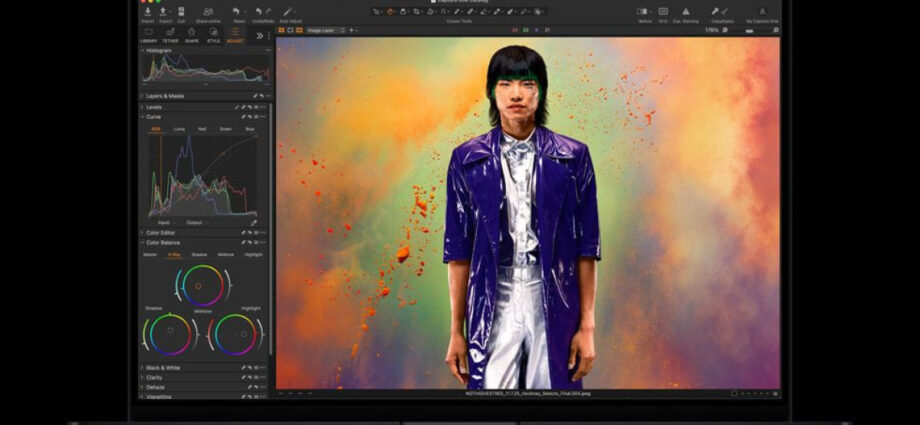Switch to the Library tool tab
The width and height of the screenshot is (920, 425).
(149, 35)
